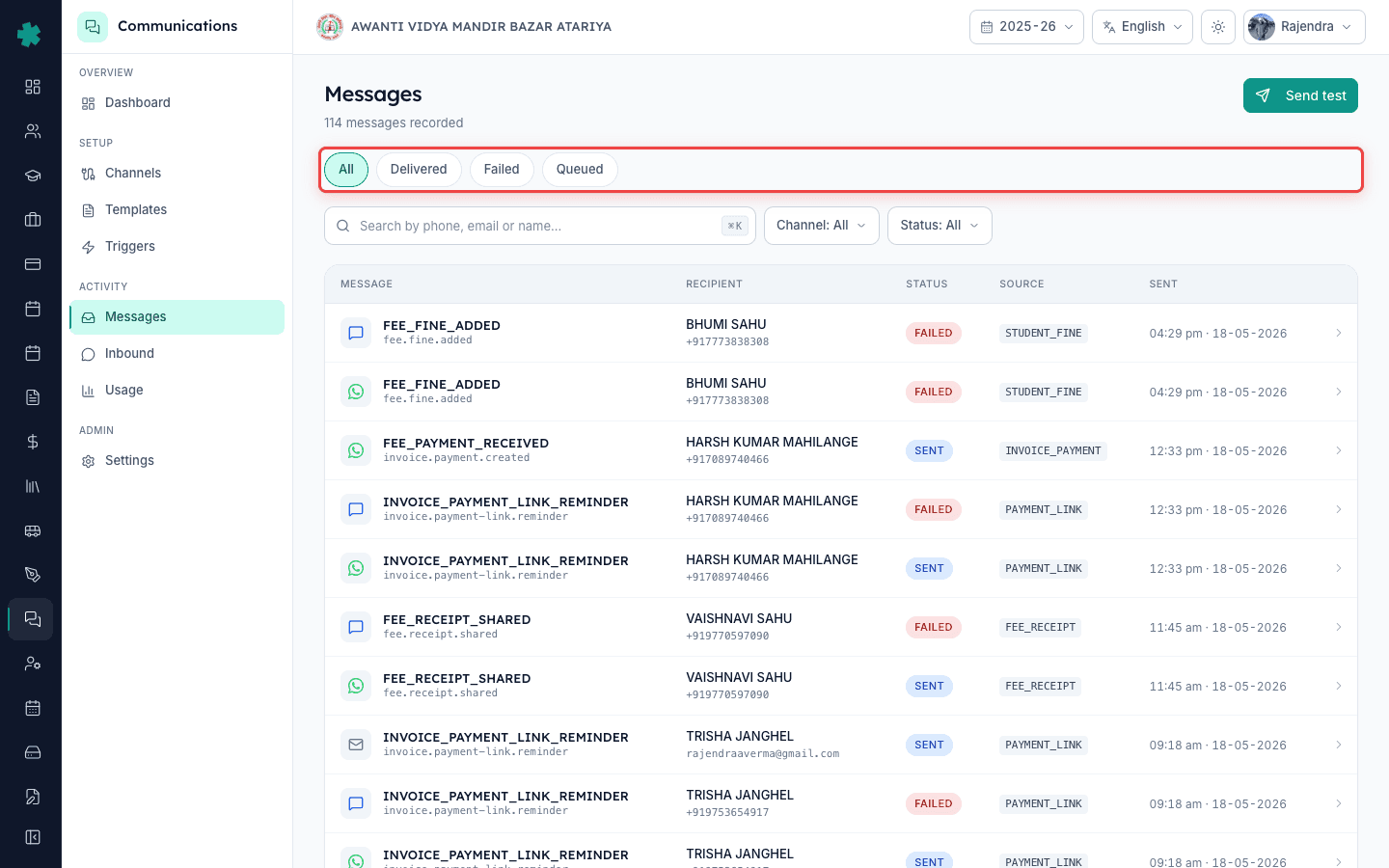Open Triggers in sidebar
This screenshot has height=868, width=1389.
click(177, 247)
